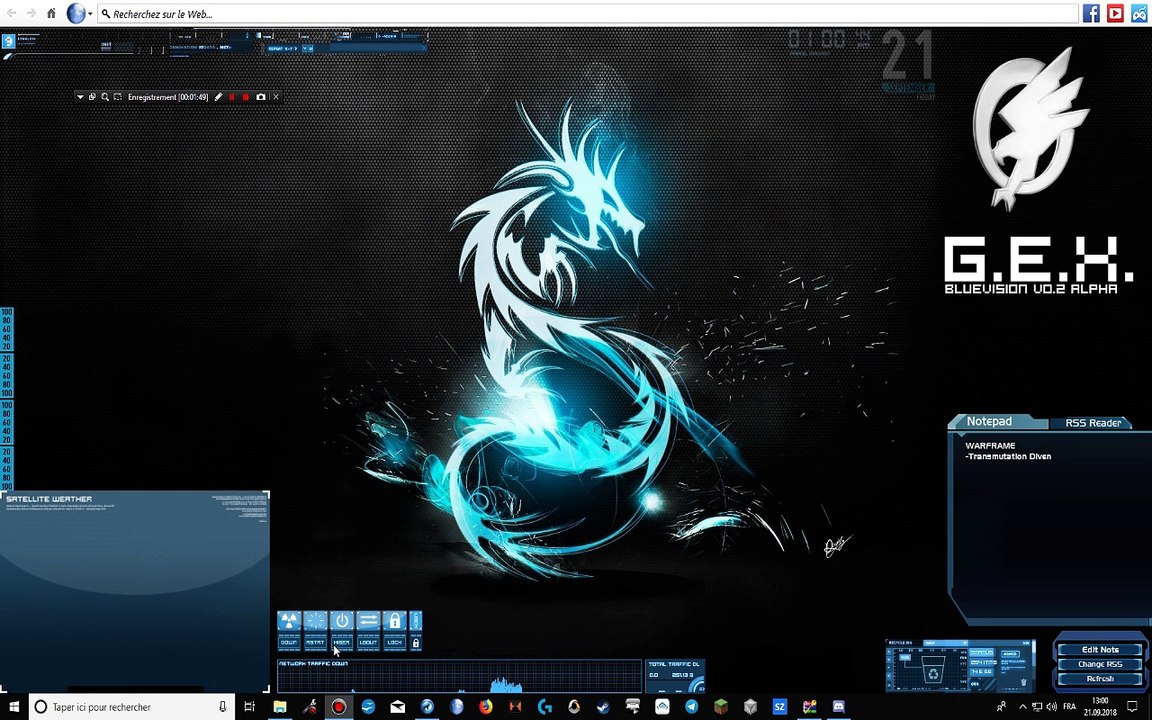
Task: Open the Facebook shortcut icon
Action: (x=1091, y=13)
